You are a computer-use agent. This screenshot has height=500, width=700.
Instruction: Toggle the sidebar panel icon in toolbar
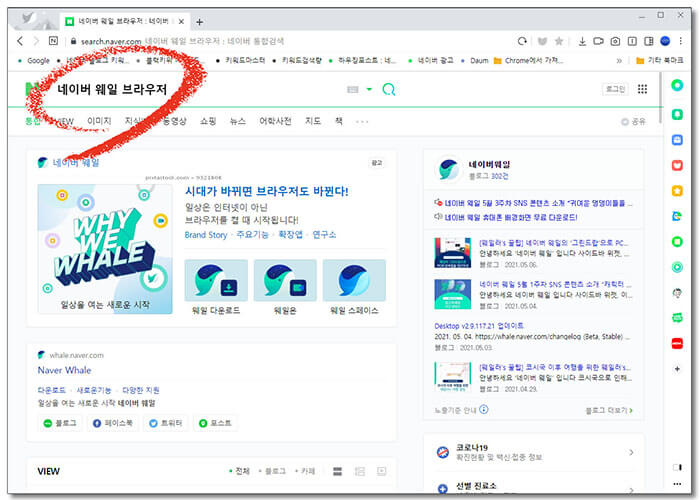click(x=649, y=42)
